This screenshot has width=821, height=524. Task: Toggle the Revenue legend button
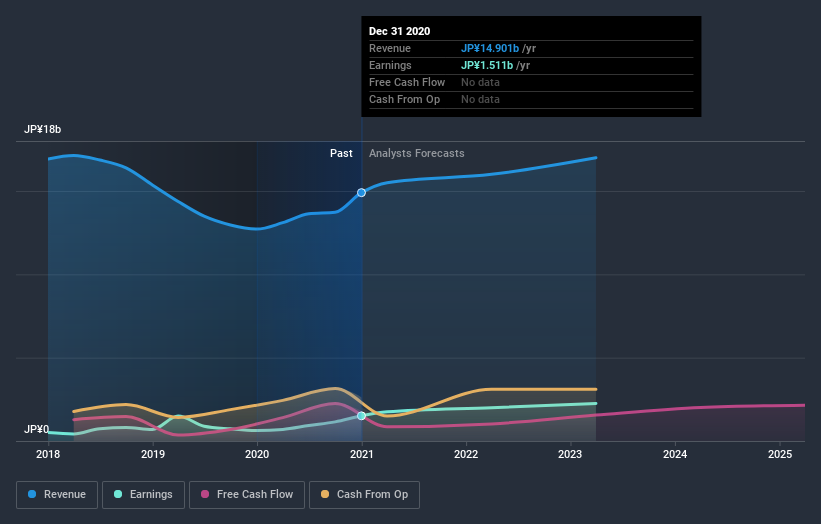57,495
